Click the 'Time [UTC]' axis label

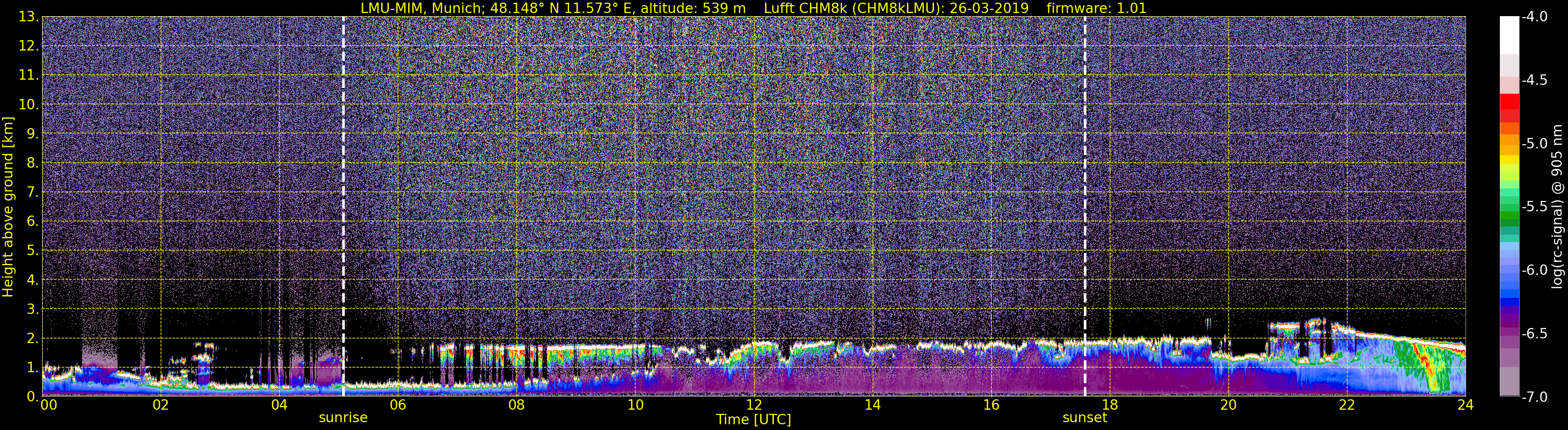pyautogui.click(x=754, y=420)
